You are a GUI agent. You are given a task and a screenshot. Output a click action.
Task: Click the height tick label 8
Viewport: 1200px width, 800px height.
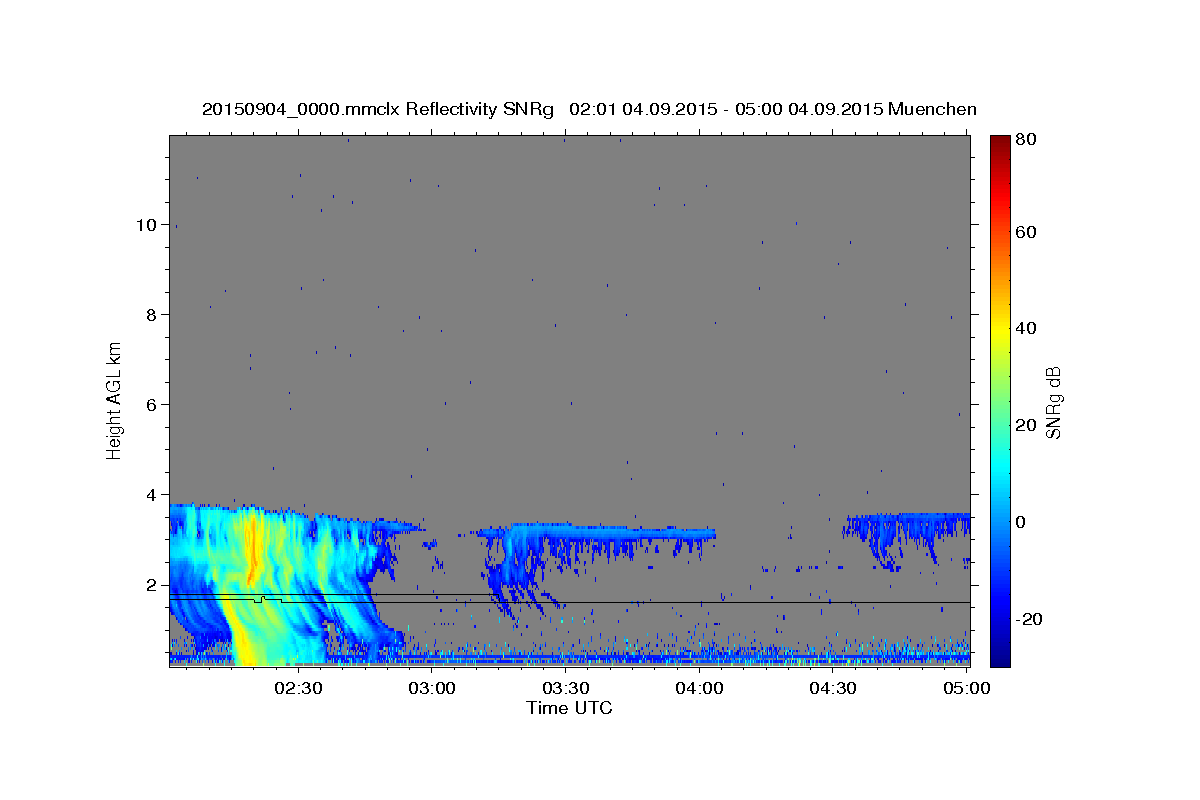click(x=152, y=314)
